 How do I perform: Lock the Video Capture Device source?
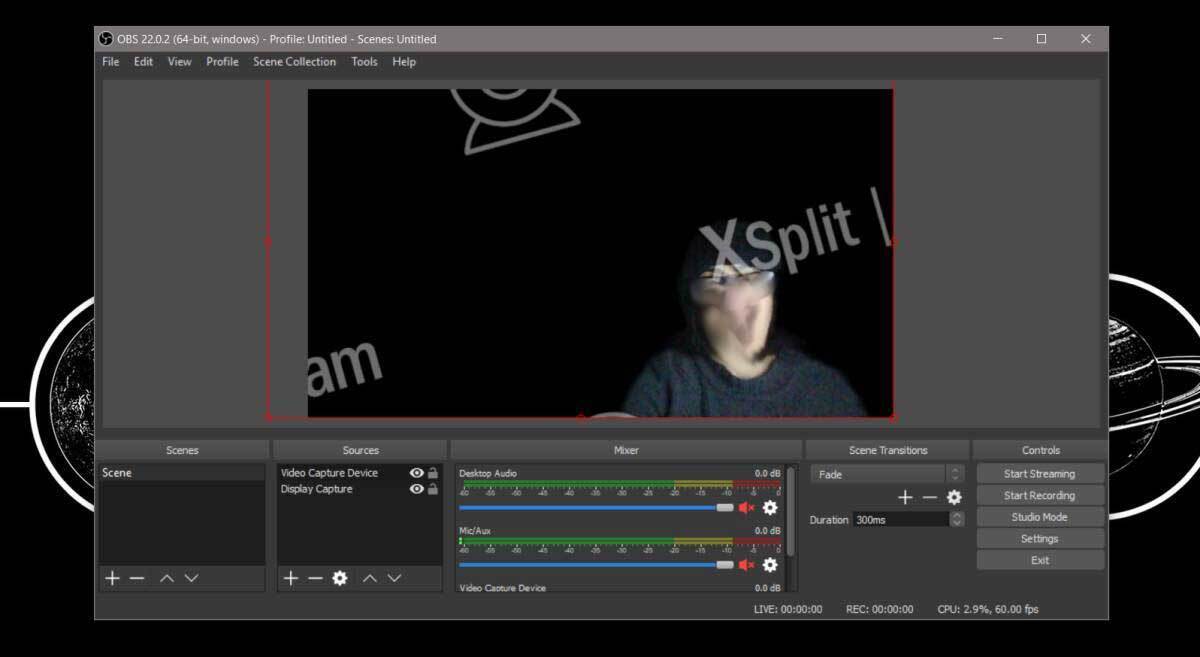[433, 473]
